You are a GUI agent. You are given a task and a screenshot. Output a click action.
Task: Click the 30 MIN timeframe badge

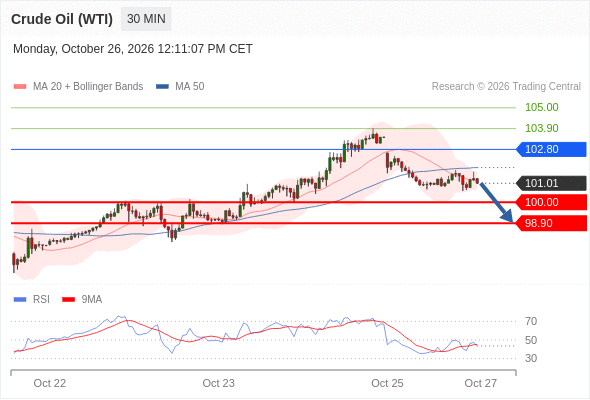pyautogui.click(x=146, y=19)
